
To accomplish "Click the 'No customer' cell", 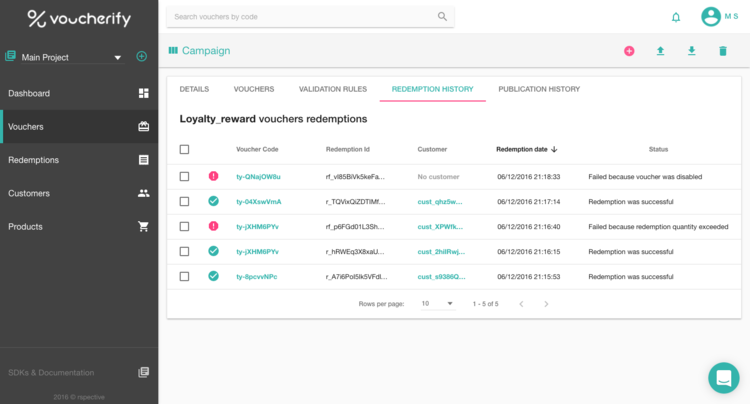I will point(438,176).
